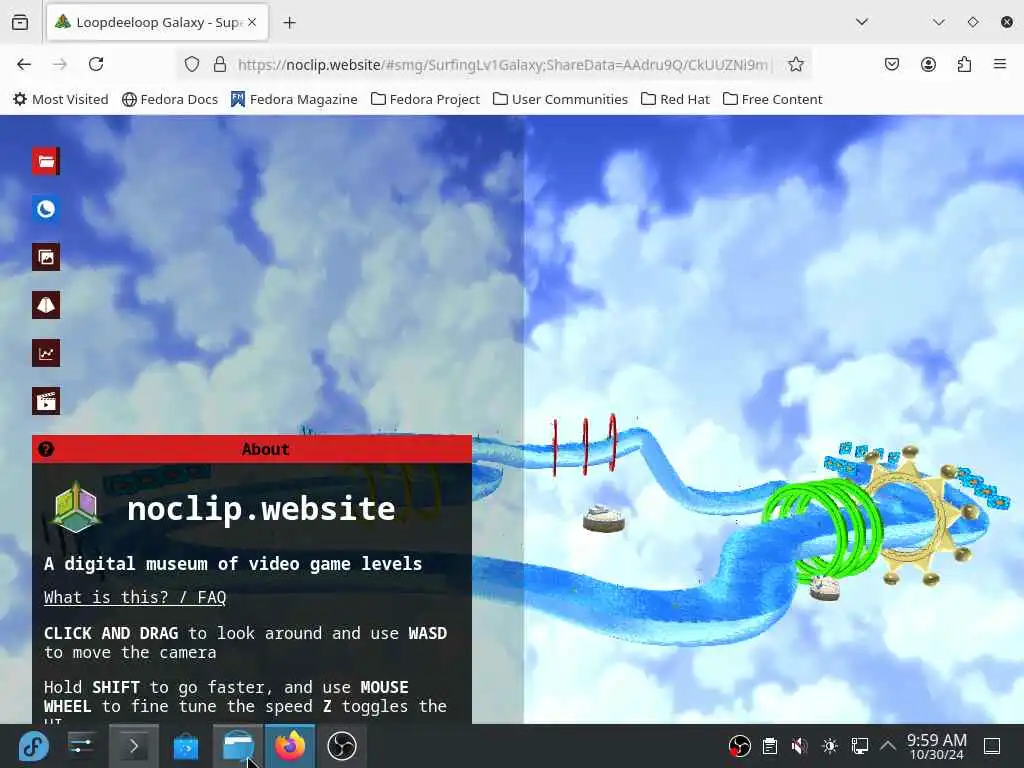Open the Most Visited bookmarks item
Viewport: 1024px width, 768px height.
tap(61, 99)
